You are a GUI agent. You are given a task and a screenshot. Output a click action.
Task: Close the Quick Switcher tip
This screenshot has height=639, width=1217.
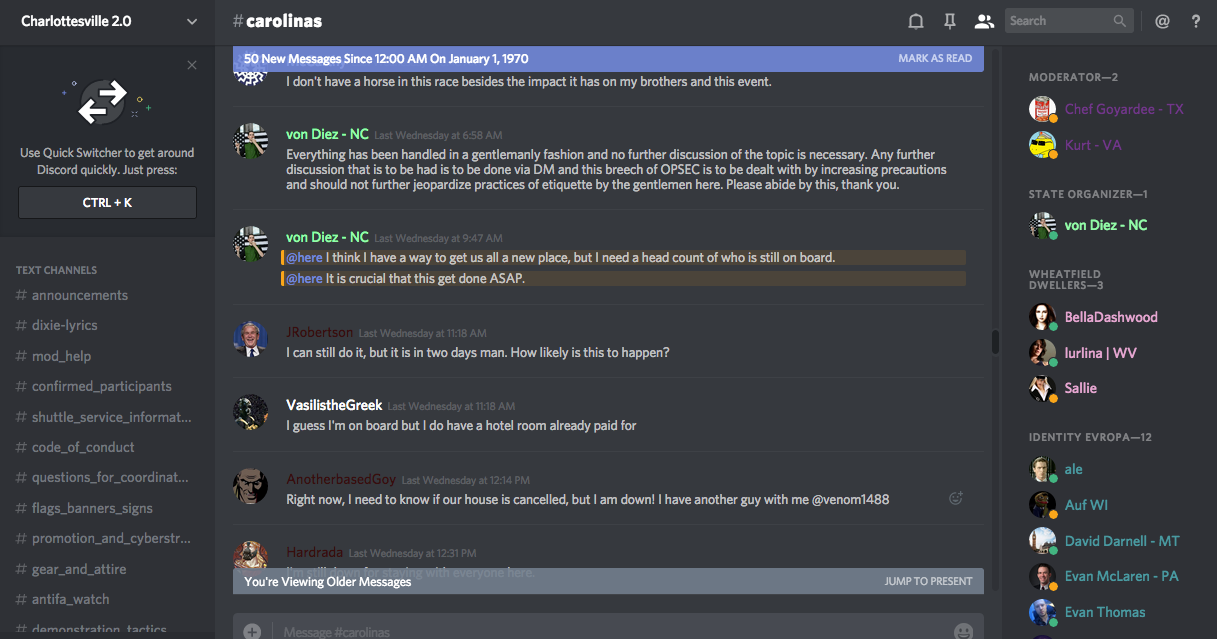pos(192,66)
